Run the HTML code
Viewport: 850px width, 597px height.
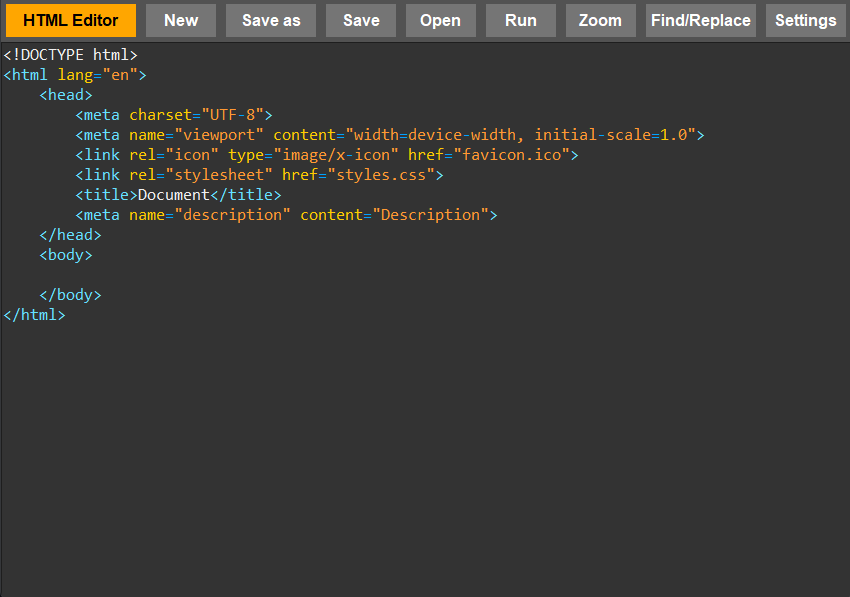point(520,21)
